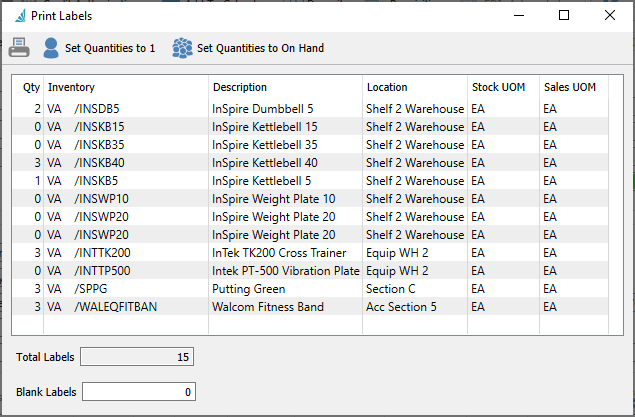The width and height of the screenshot is (635, 417).
Task: Click the Total Labels field
Action: (x=136, y=356)
